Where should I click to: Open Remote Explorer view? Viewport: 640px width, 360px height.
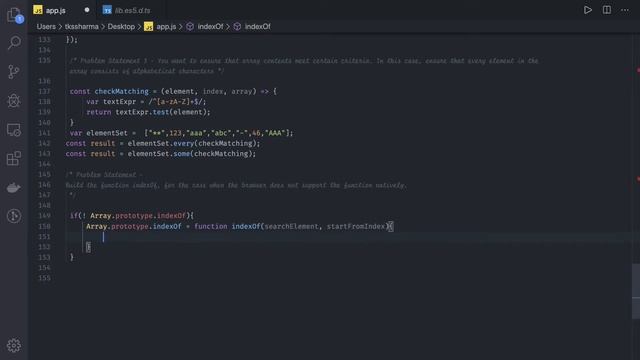tap(14, 130)
